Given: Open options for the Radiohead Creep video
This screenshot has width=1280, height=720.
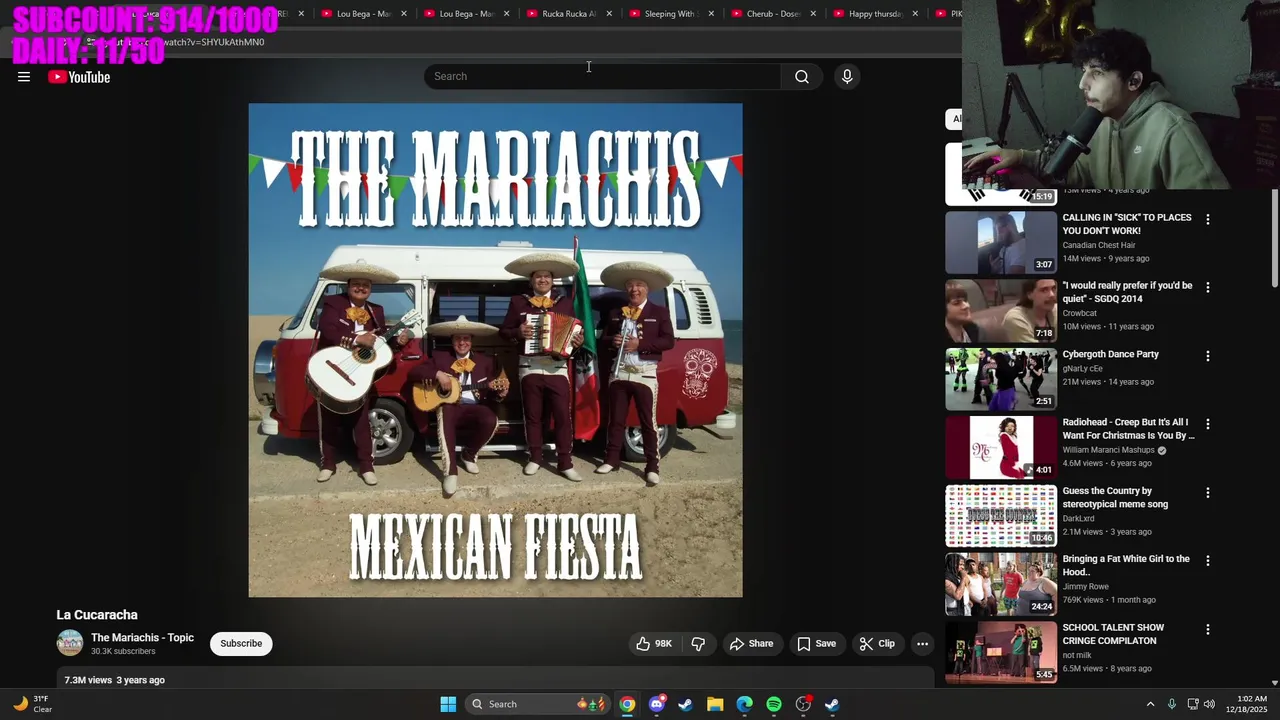Looking at the screenshot, I should coord(1207,424).
